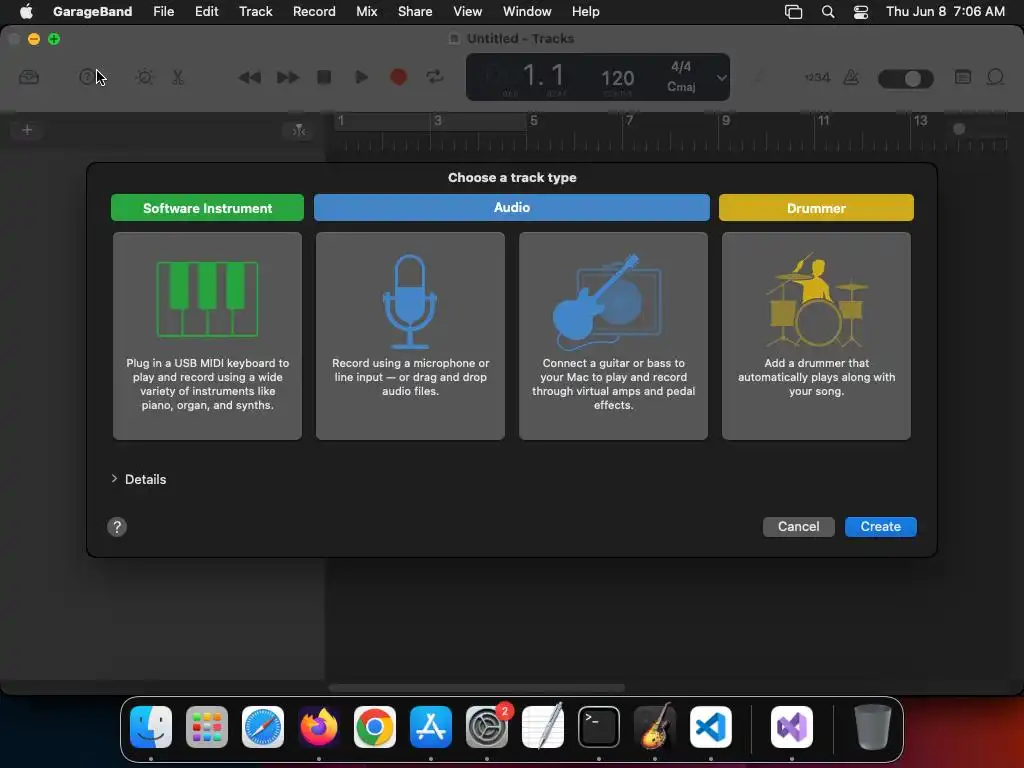Screen dimensions: 1024x768
Task: Select the guitar or bass audio card
Action: click(x=613, y=336)
